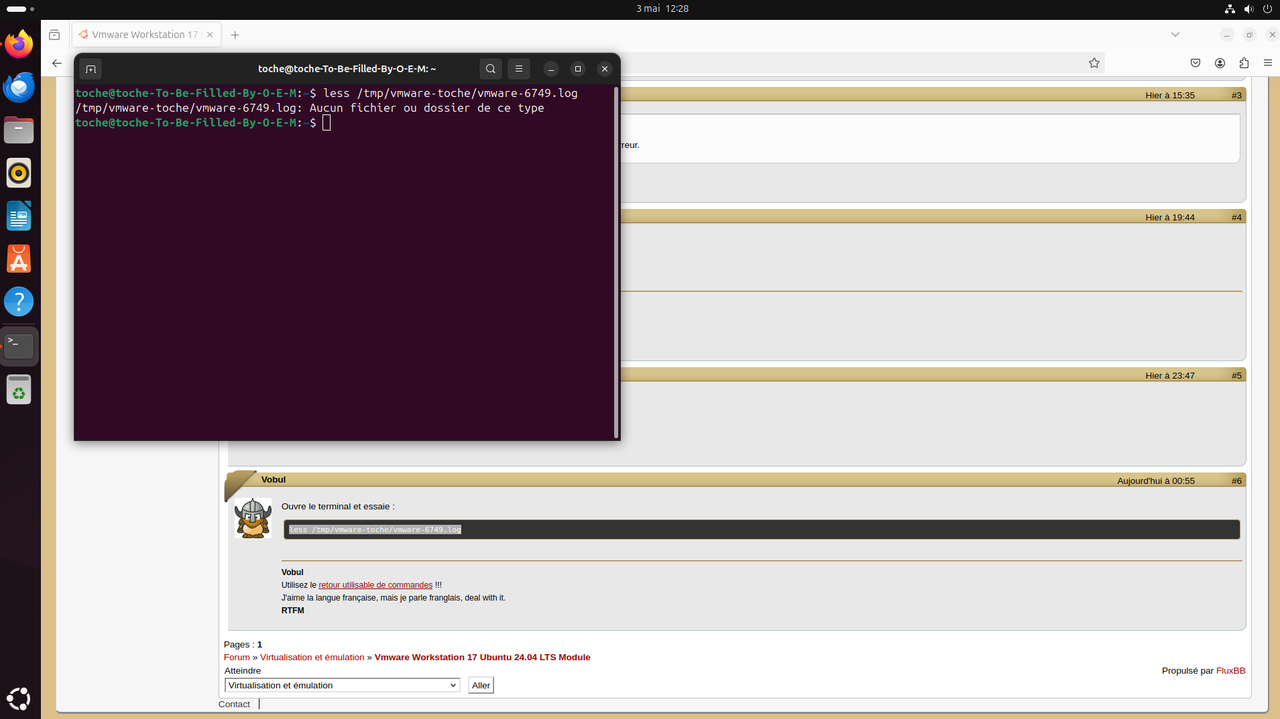Click the terminal vertical scrollbar

(616, 262)
